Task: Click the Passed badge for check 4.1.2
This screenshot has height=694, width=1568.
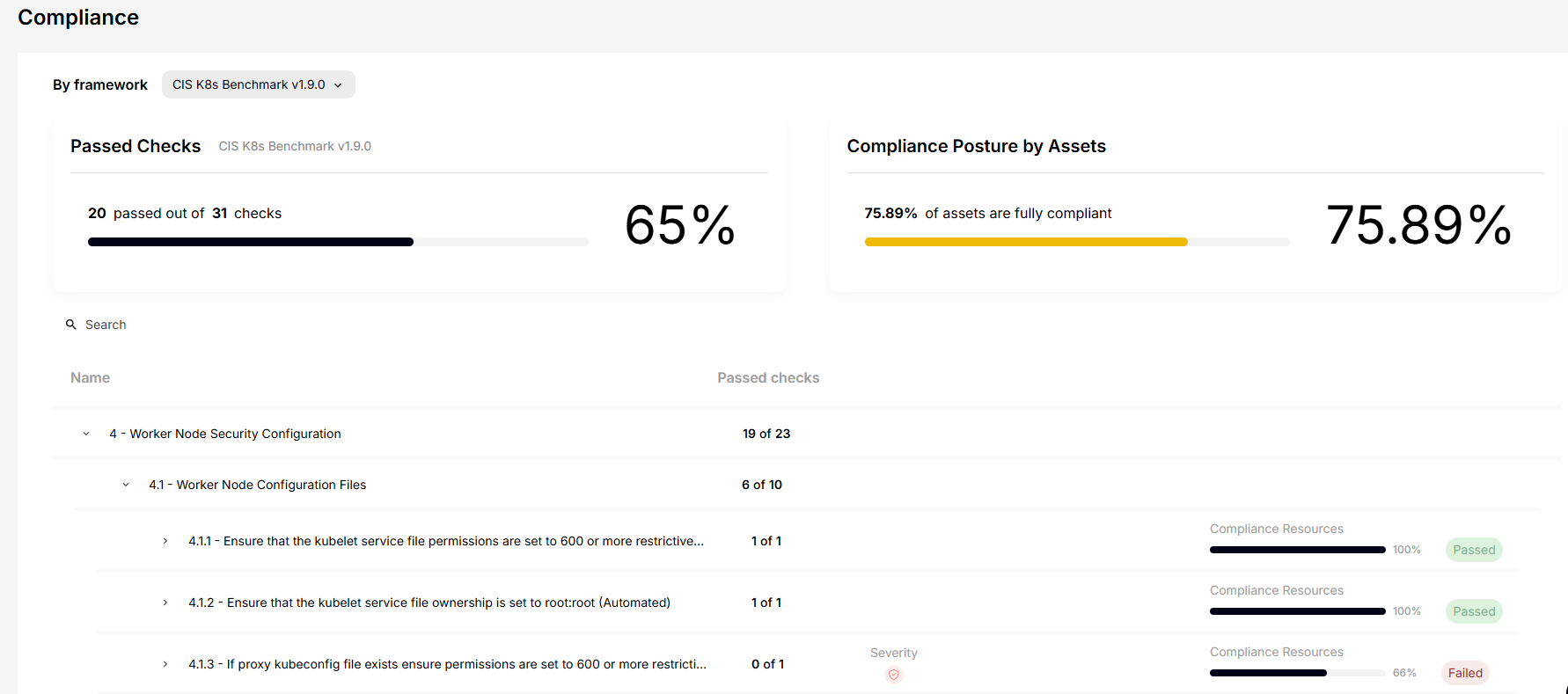Action: click(1473, 611)
